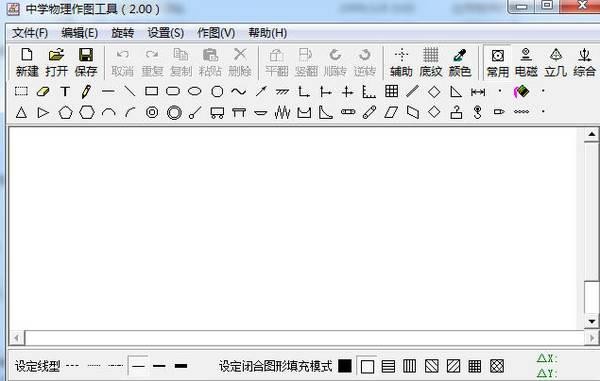Switch to the 综合 toolset tab

(x=584, y=63)
